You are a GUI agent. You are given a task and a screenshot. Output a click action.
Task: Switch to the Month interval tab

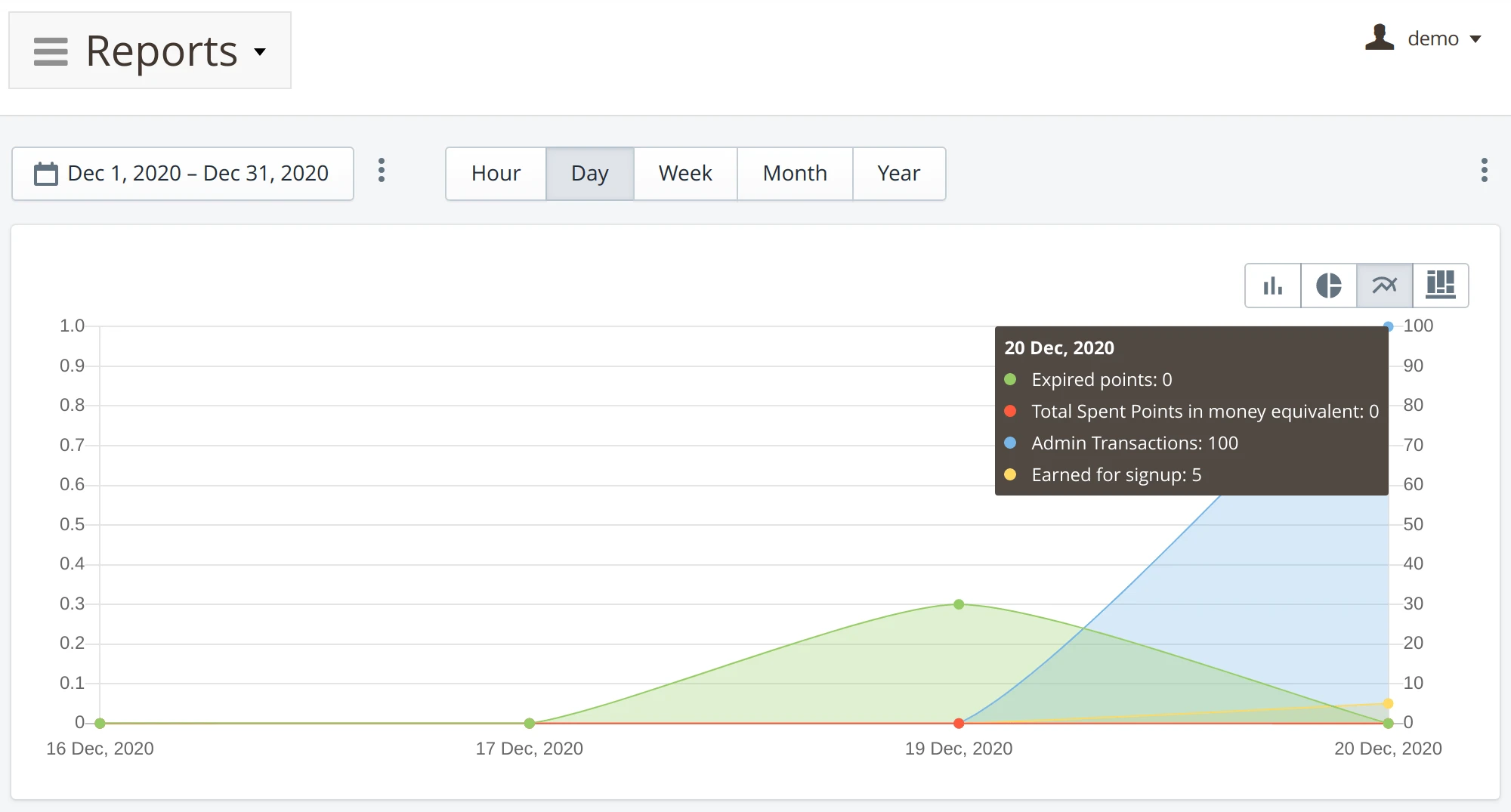[x=794, y=173]
